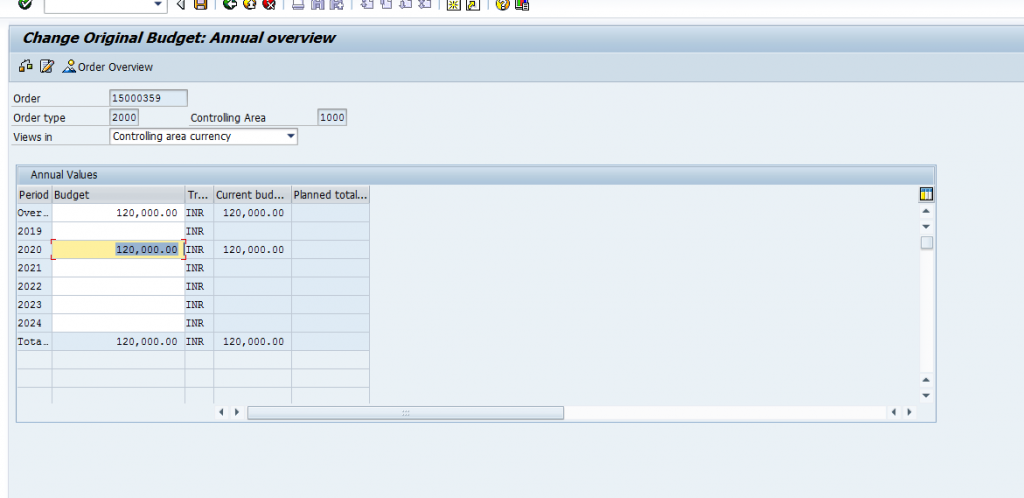Viewport: 1024px width, 498px height.
Task: Open the 'Views in' currency dropdown
Action: pyautogui.click(x=291, y=136)
